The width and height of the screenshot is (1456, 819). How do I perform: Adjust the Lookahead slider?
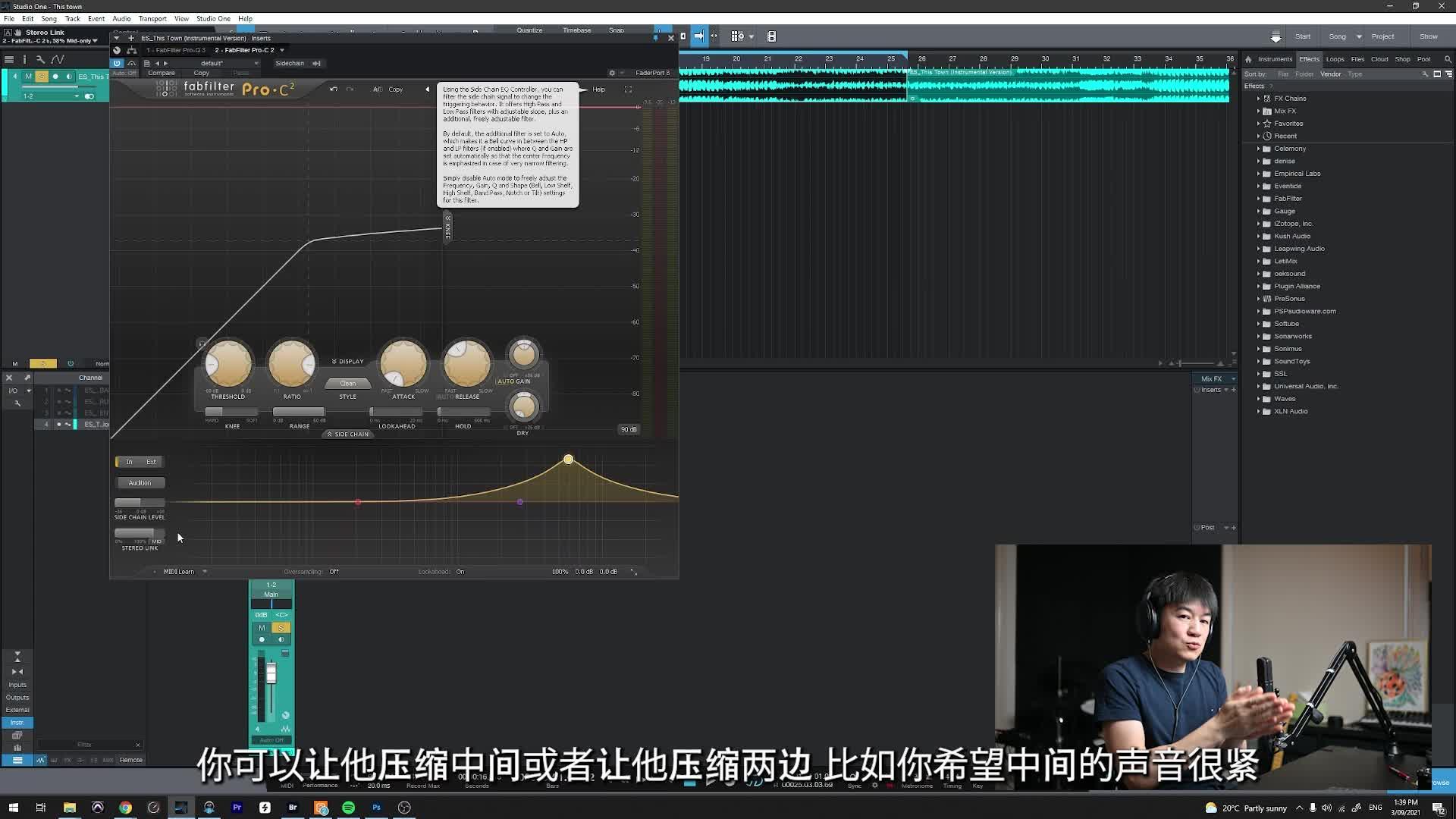pos(396,412)
